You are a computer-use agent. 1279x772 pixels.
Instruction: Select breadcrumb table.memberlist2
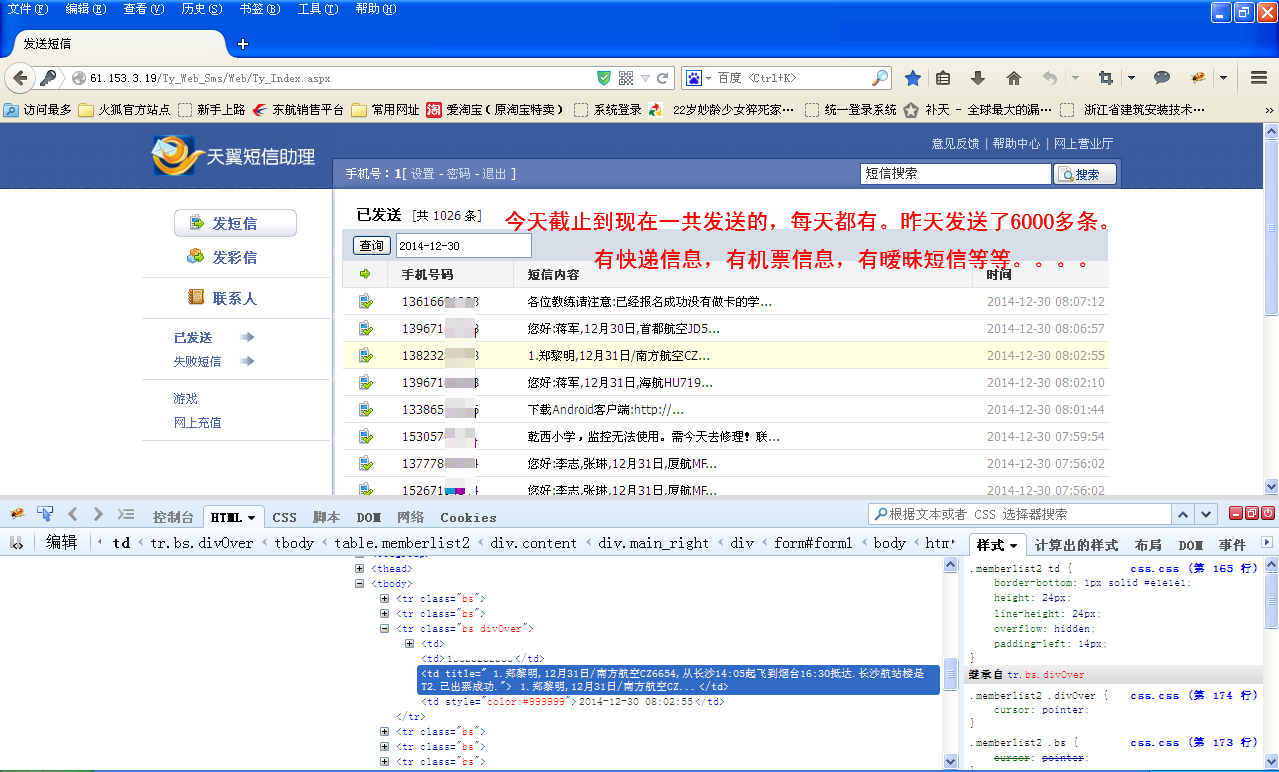point(401,543)
